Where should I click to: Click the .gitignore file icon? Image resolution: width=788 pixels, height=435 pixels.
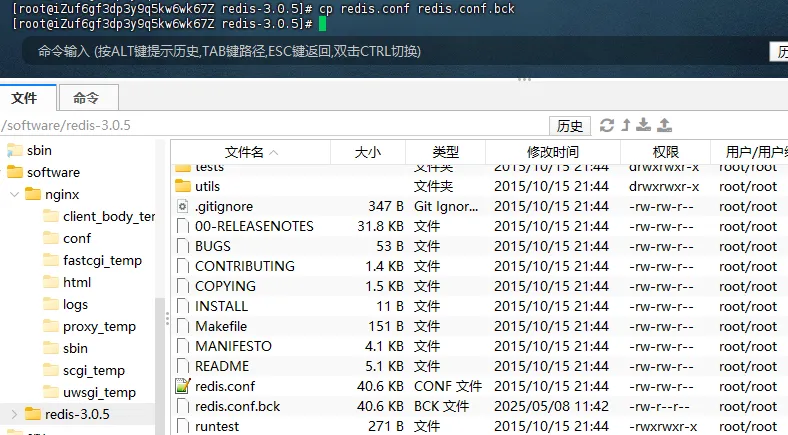183,206
